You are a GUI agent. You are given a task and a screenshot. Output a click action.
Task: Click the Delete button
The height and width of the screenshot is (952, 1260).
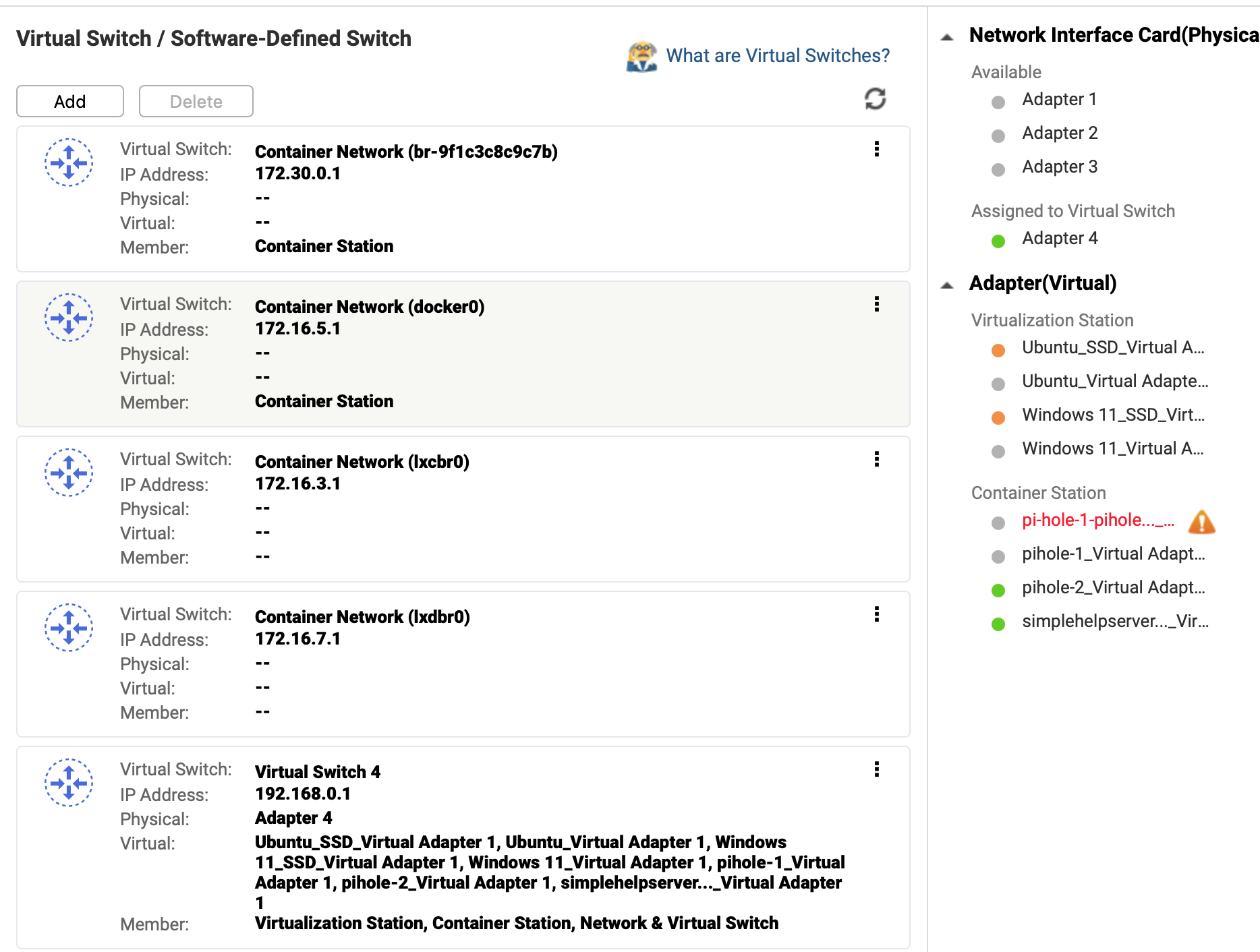(196, 101)
